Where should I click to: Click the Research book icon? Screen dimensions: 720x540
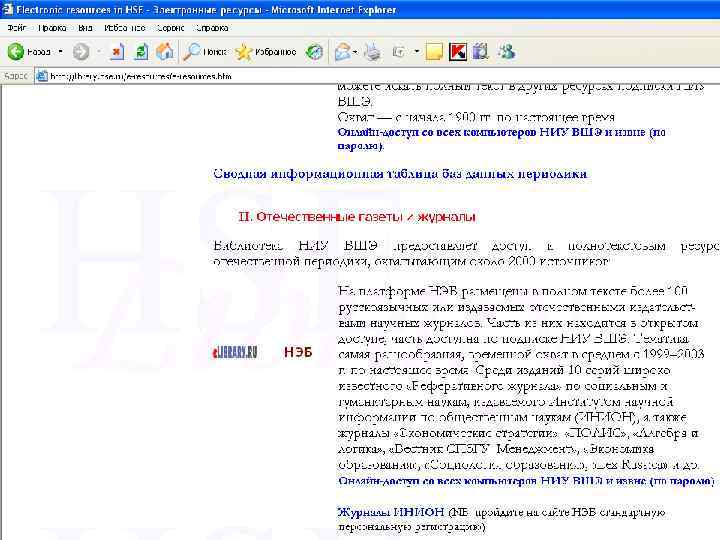[x=480, y=52]
